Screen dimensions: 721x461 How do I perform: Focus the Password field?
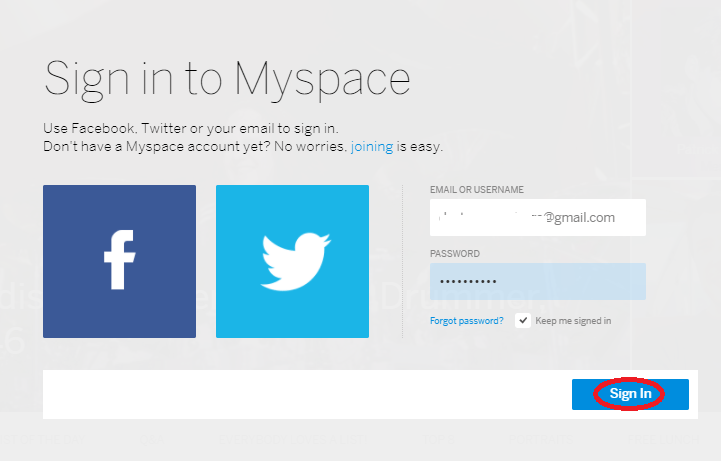(538, 281)
